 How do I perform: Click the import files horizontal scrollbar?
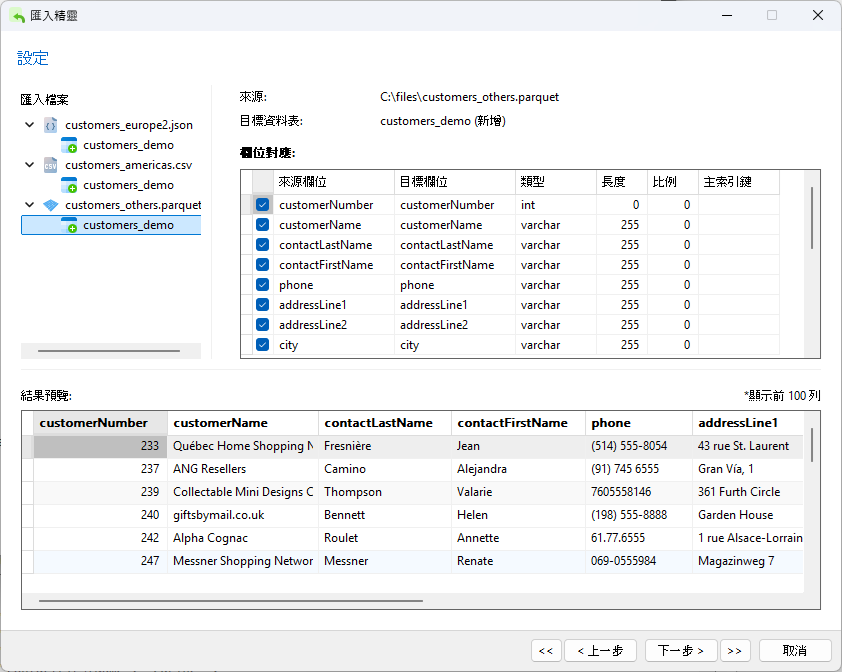tap(109, 351)
